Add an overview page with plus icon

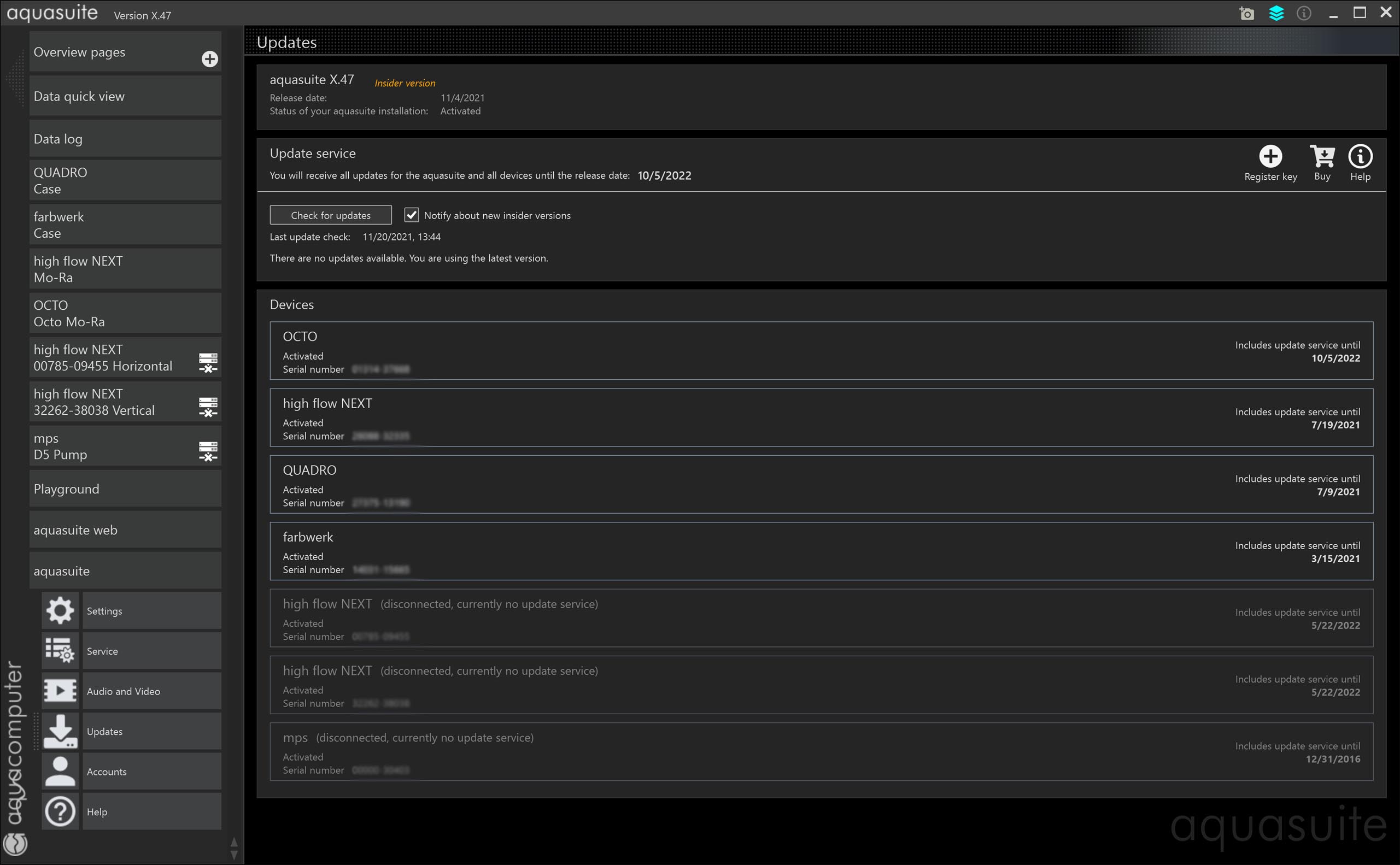[209, 59]
